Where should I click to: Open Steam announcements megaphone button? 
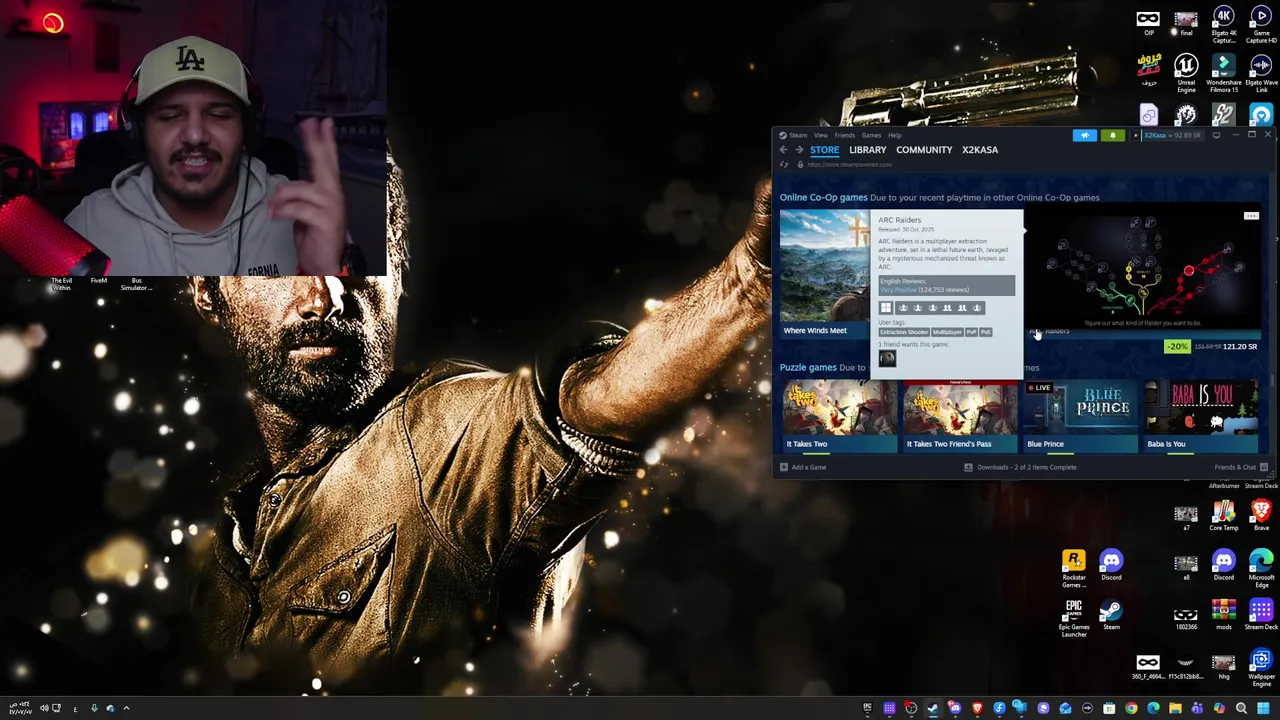coord(1085,135)
